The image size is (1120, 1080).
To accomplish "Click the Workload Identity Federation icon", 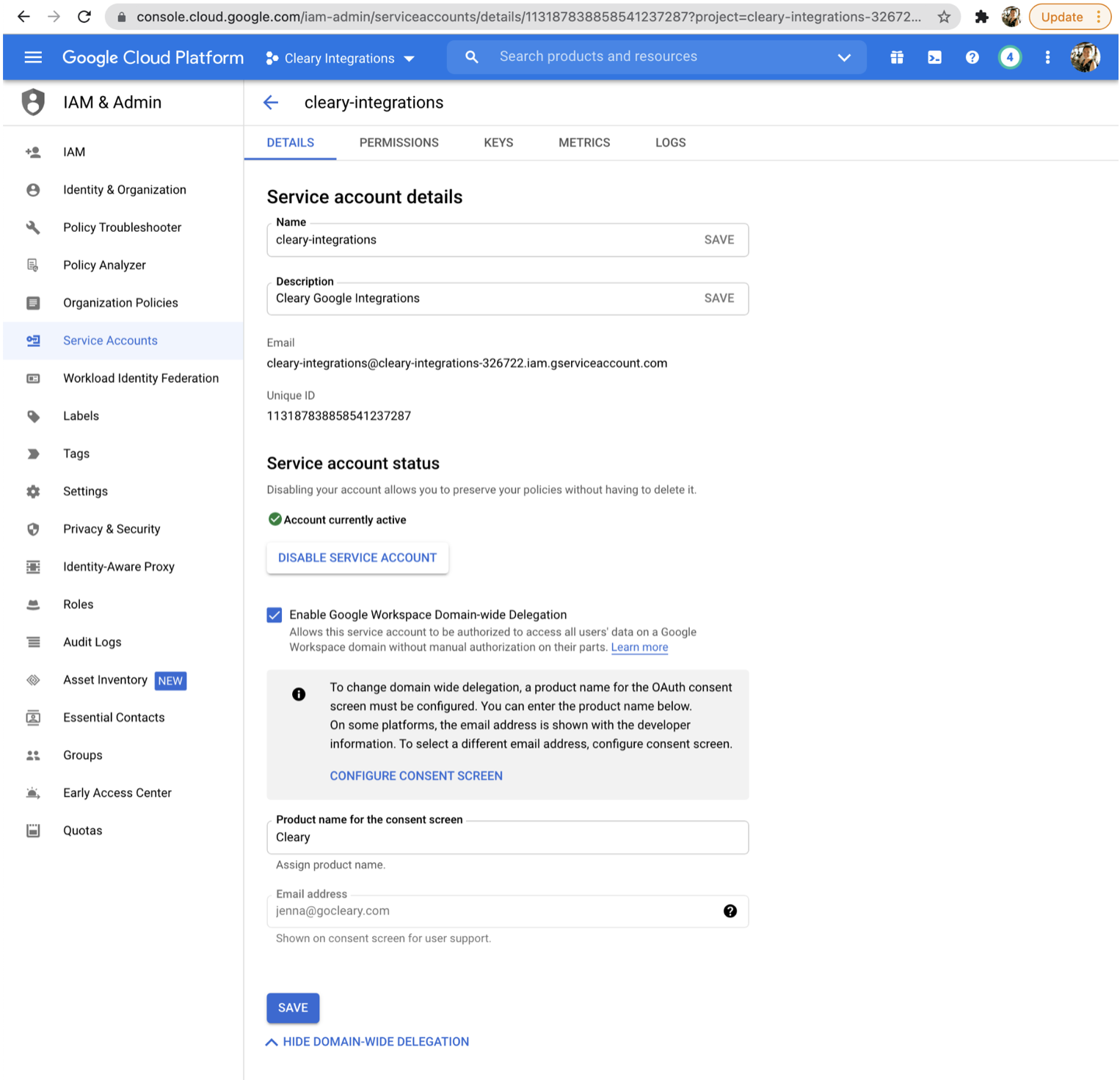I will point(33,379).
